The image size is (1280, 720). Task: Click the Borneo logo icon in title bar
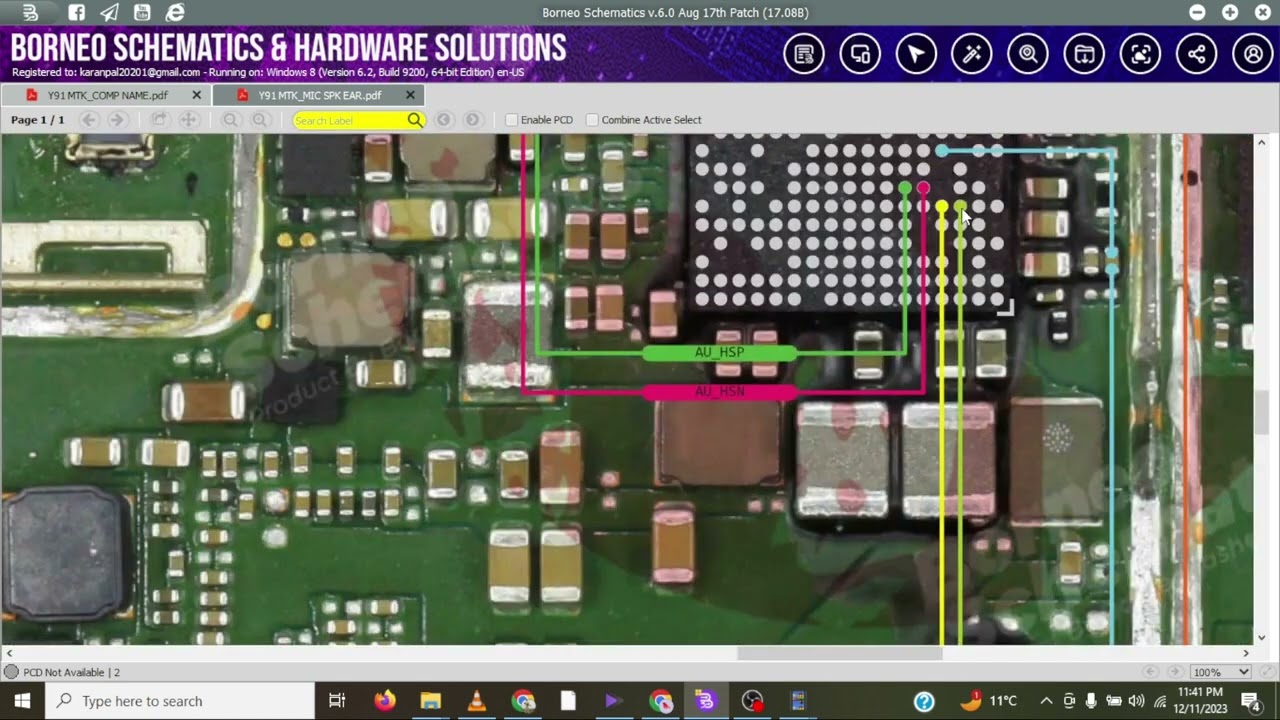click(x=30, y=13)
